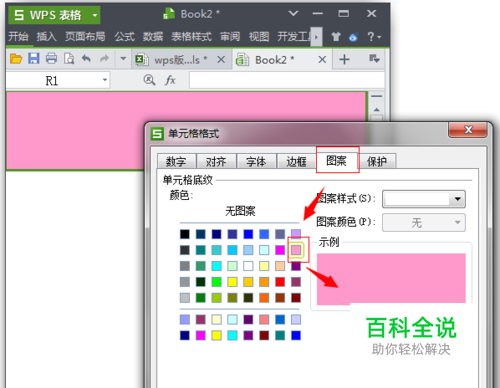This screenshot has height=388, width=500.
Task: Add a new document tab with plus
Action: pyautogui.click(x=344, y=59)
